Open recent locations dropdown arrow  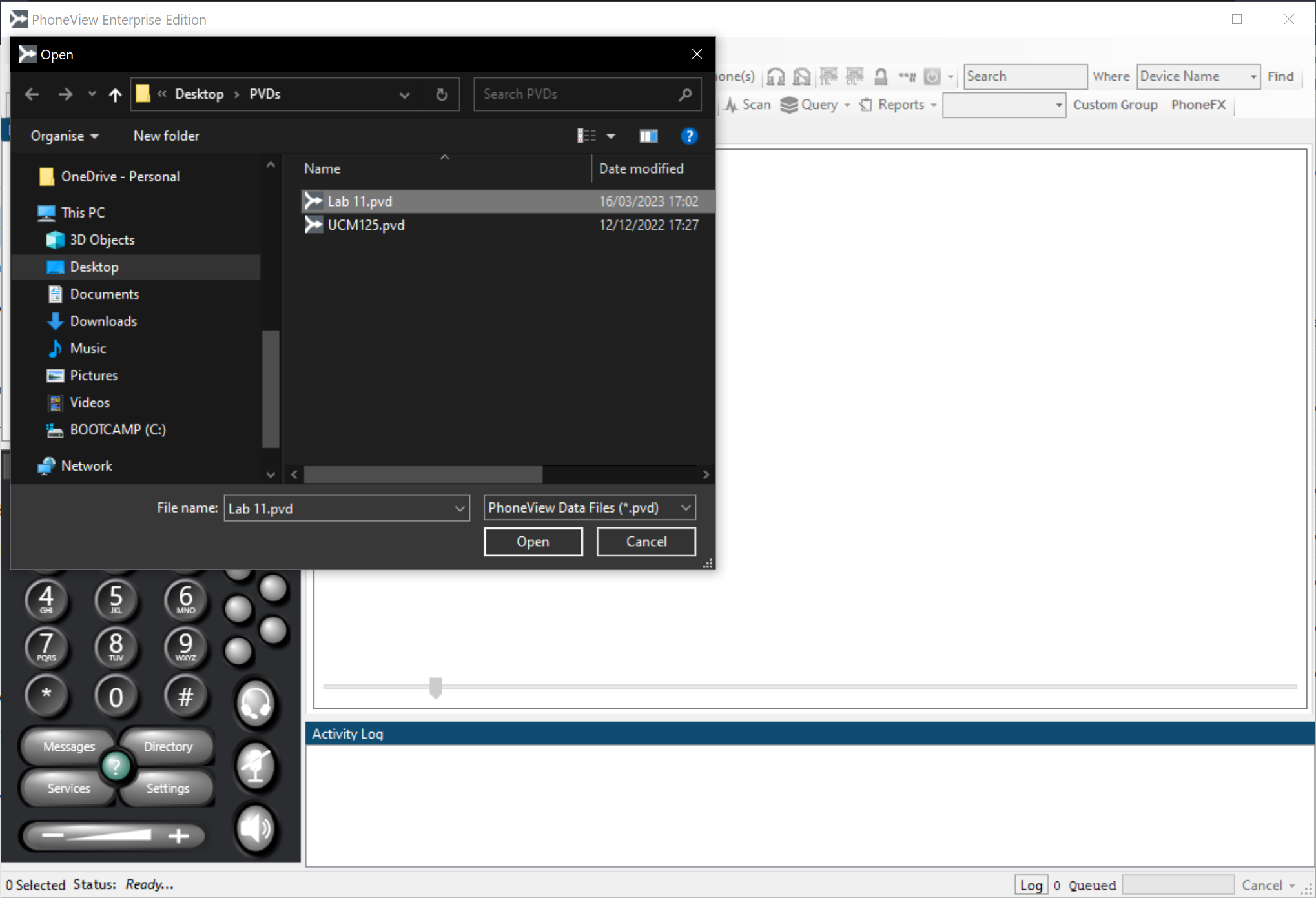(x=92, y=94)
